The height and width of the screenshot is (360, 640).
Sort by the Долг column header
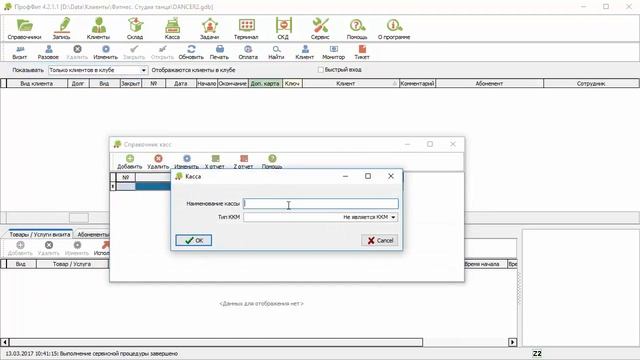[78, 83]
